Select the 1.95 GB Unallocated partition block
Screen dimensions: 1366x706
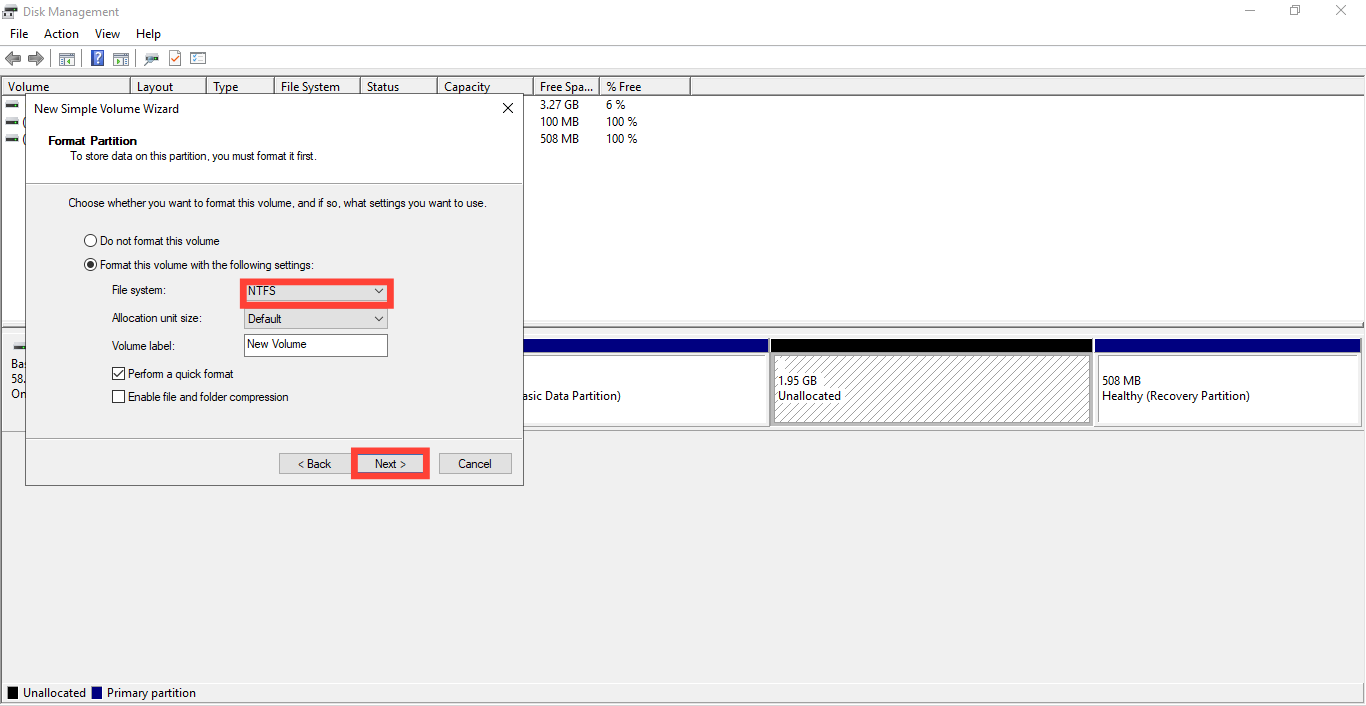pyautogui.click(x=931, y=388)
